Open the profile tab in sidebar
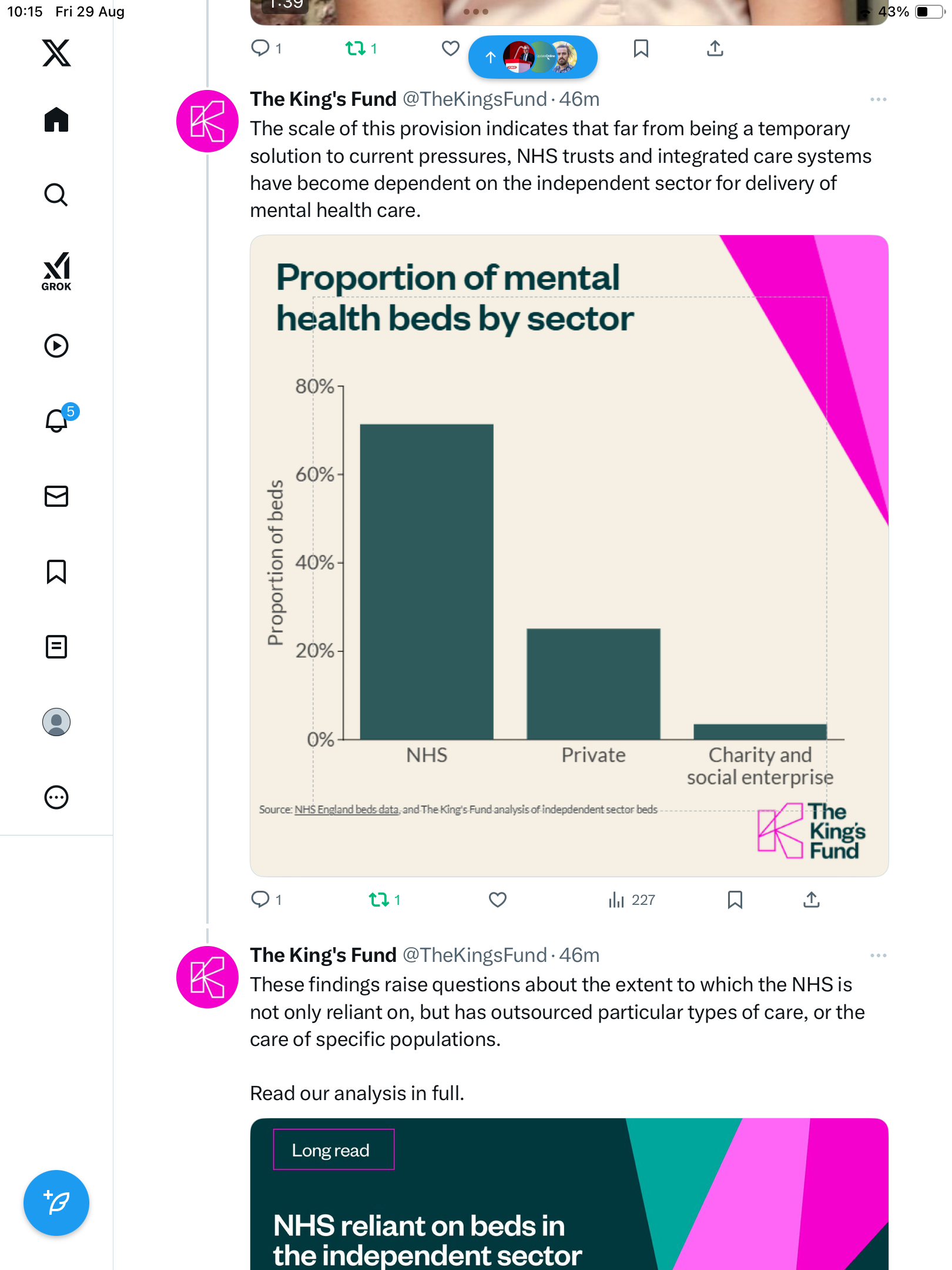952x1270 pixels. pos(56,722)
